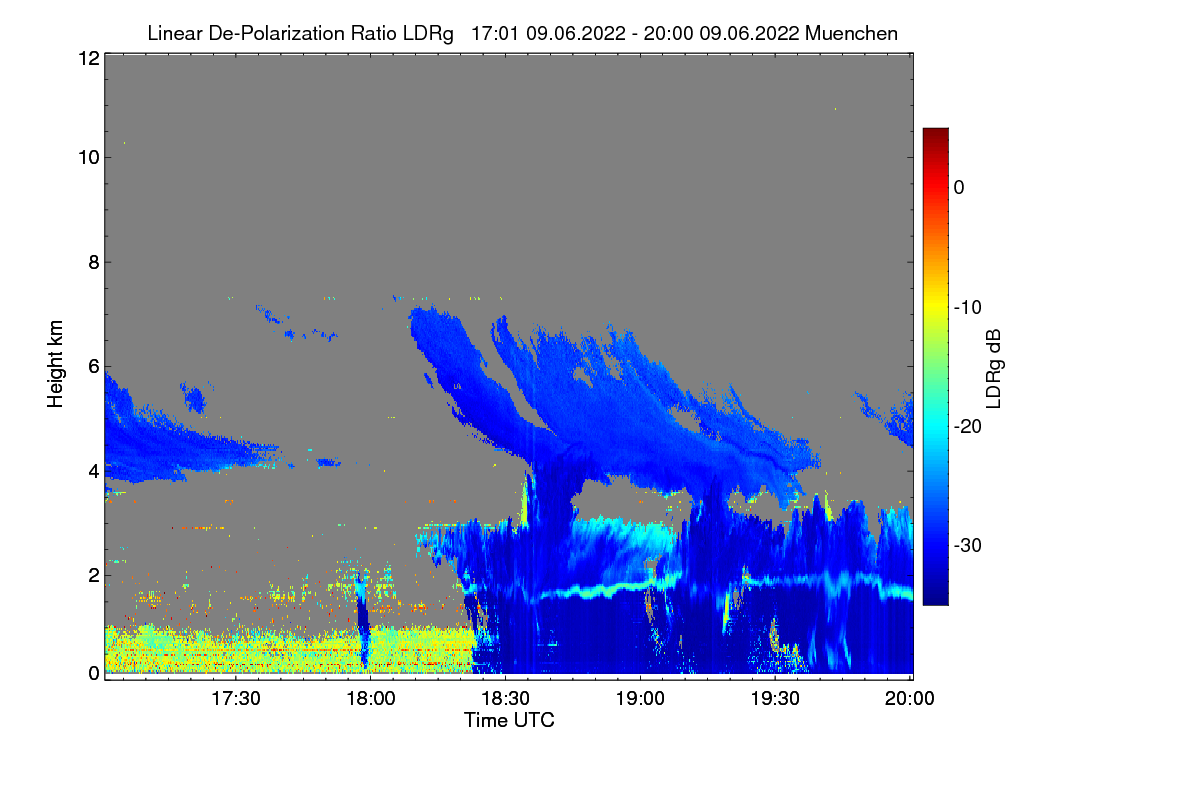Click the 18:00 time tick label
The width and height of the screenshot is (1200, 800).
(369, 698)
